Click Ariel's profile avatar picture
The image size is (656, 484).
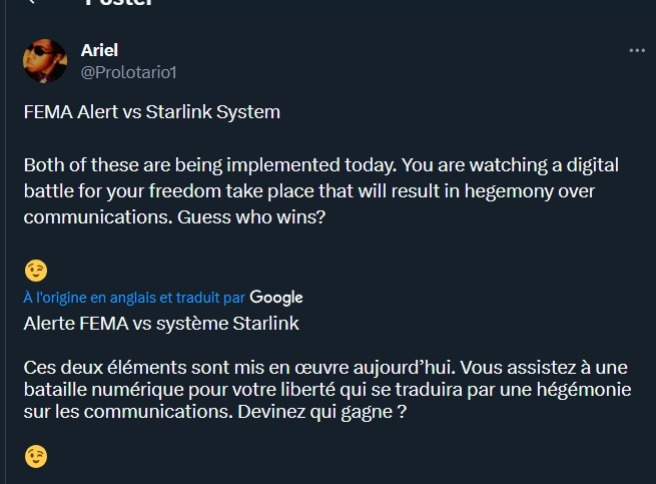(45, 61)
